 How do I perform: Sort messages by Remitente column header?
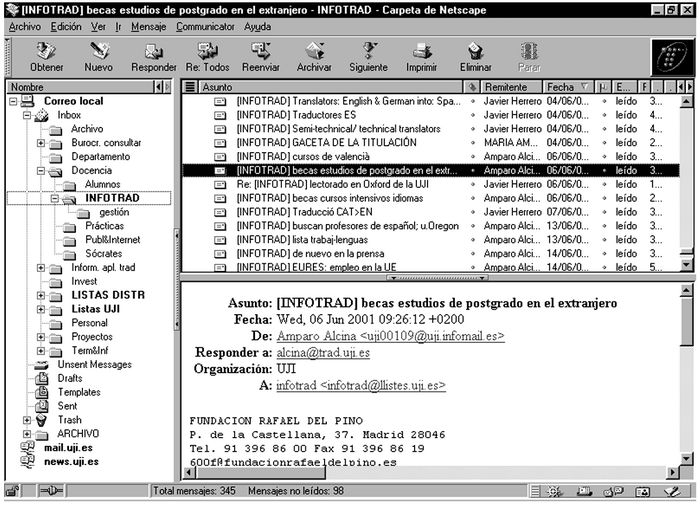point(512,87)
